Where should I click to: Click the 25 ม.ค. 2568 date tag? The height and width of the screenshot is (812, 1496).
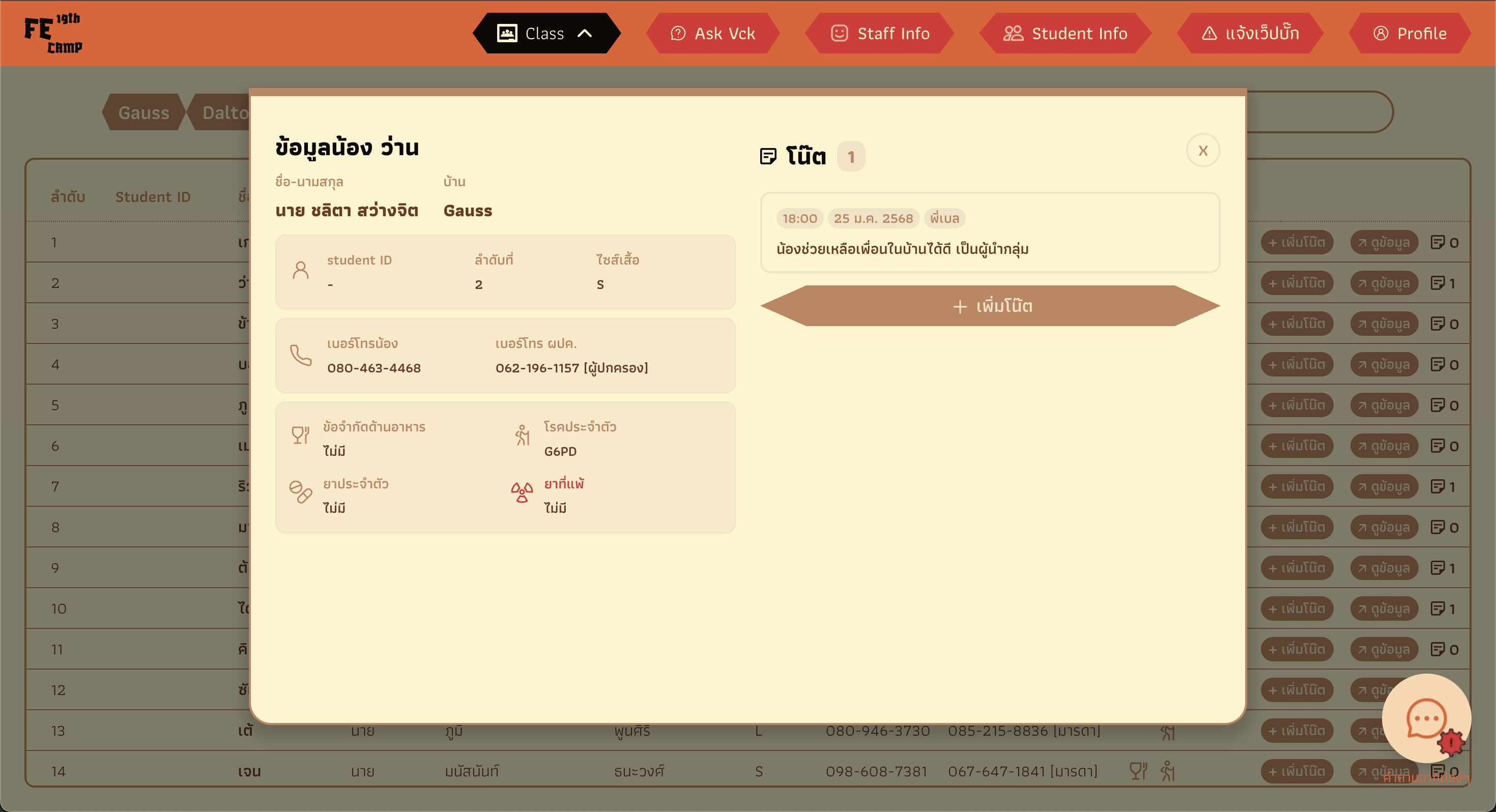pos(873,218)
